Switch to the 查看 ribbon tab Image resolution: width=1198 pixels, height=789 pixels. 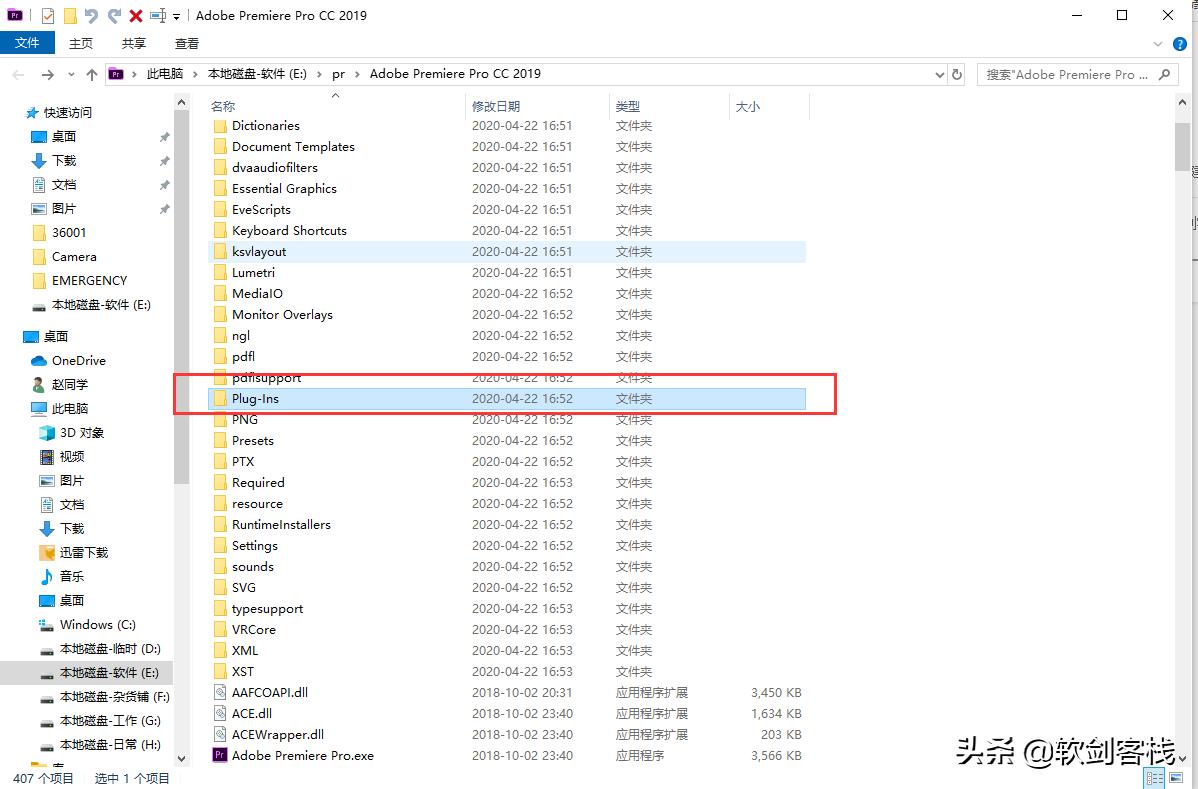coord(186,44)
